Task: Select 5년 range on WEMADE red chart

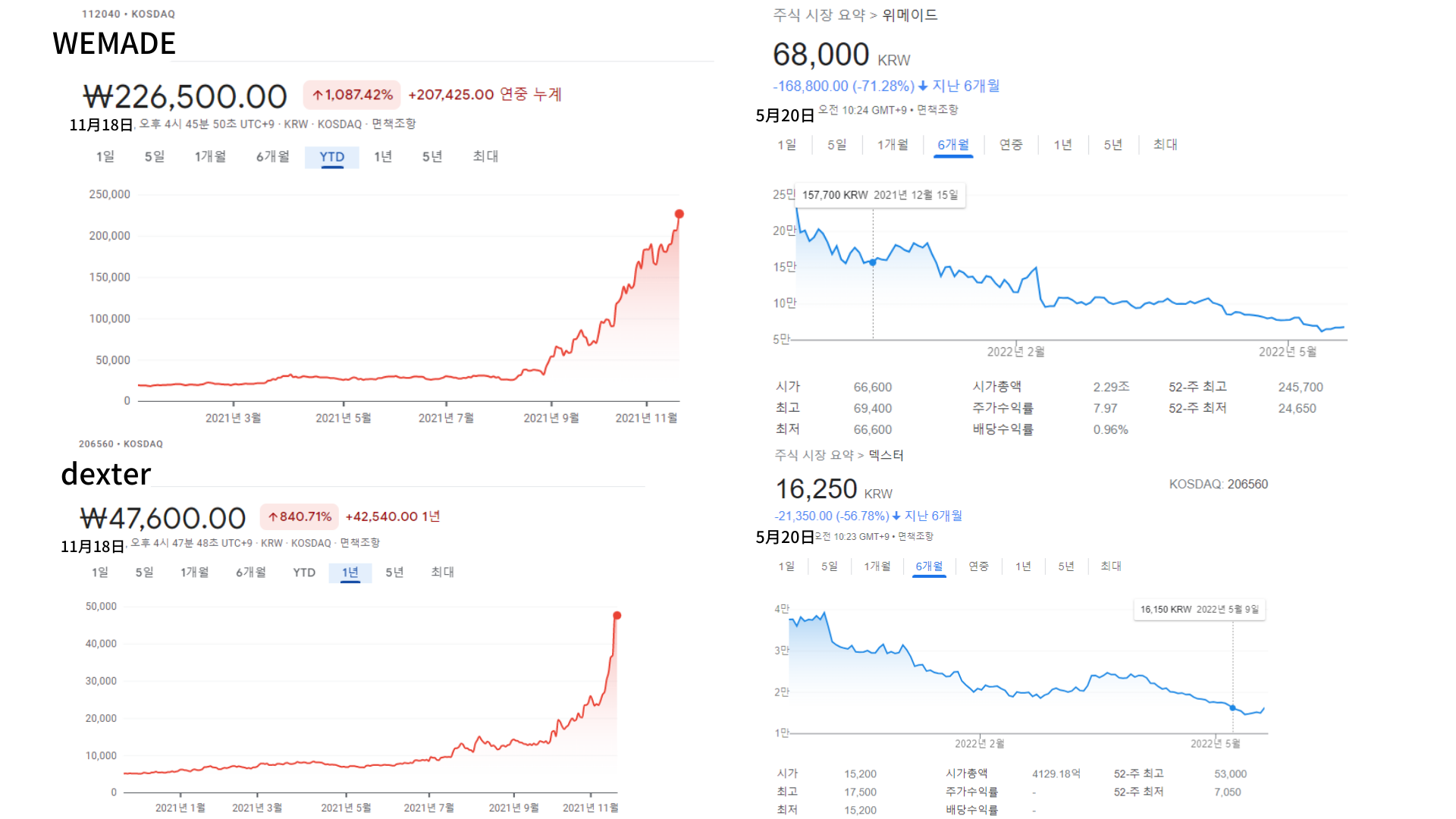Action: point(432,156)
